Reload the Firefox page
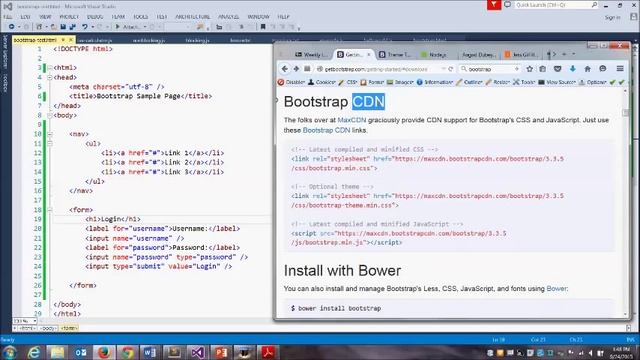 [451, 69]
